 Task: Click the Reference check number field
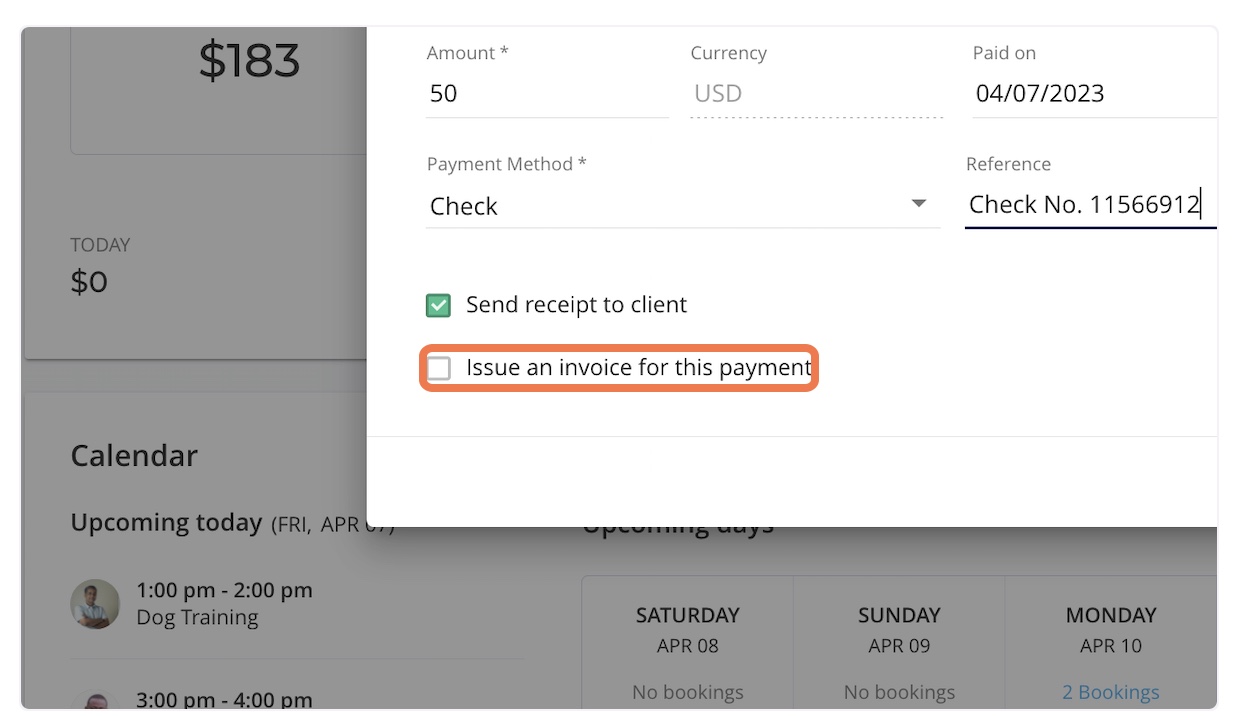click(x=1090, y=205)
